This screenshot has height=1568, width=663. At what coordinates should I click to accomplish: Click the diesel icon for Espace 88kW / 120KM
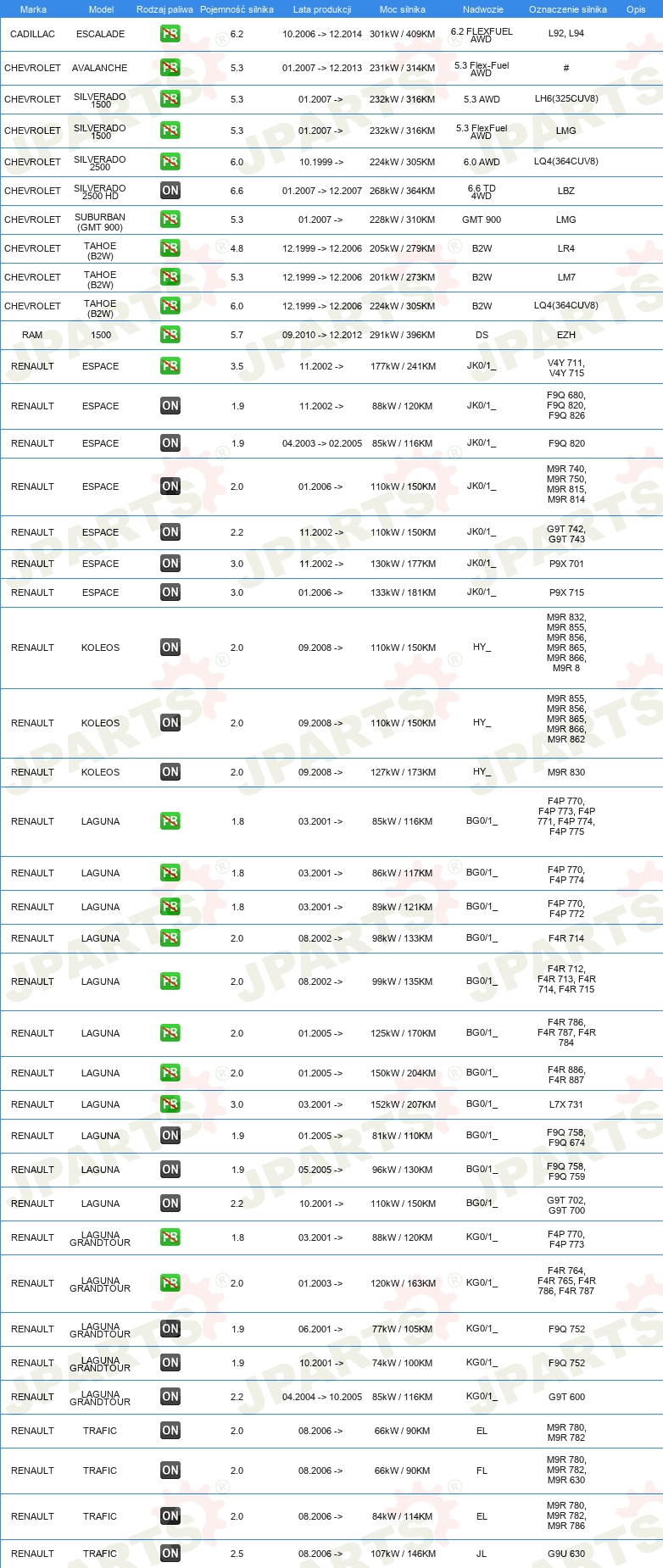coord(170,406)
